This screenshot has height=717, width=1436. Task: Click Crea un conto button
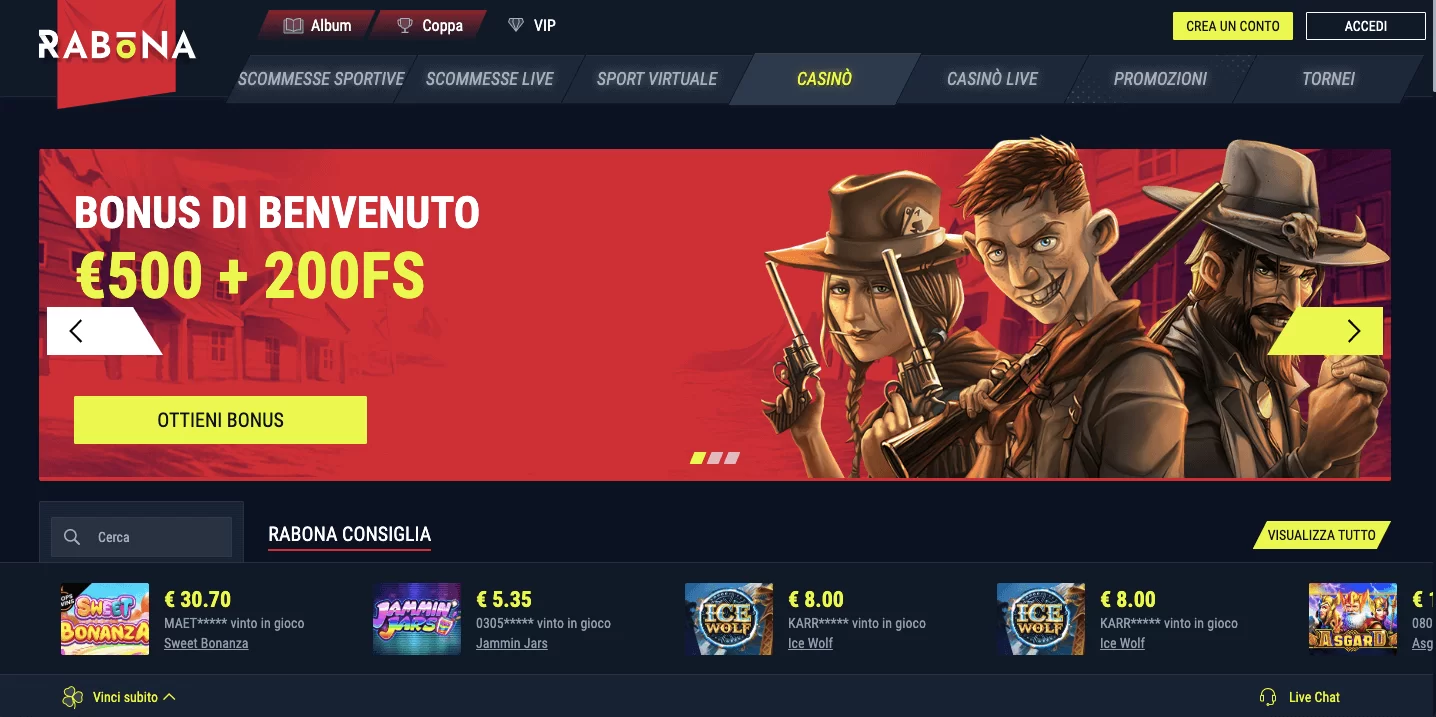tap(1233, 26)
